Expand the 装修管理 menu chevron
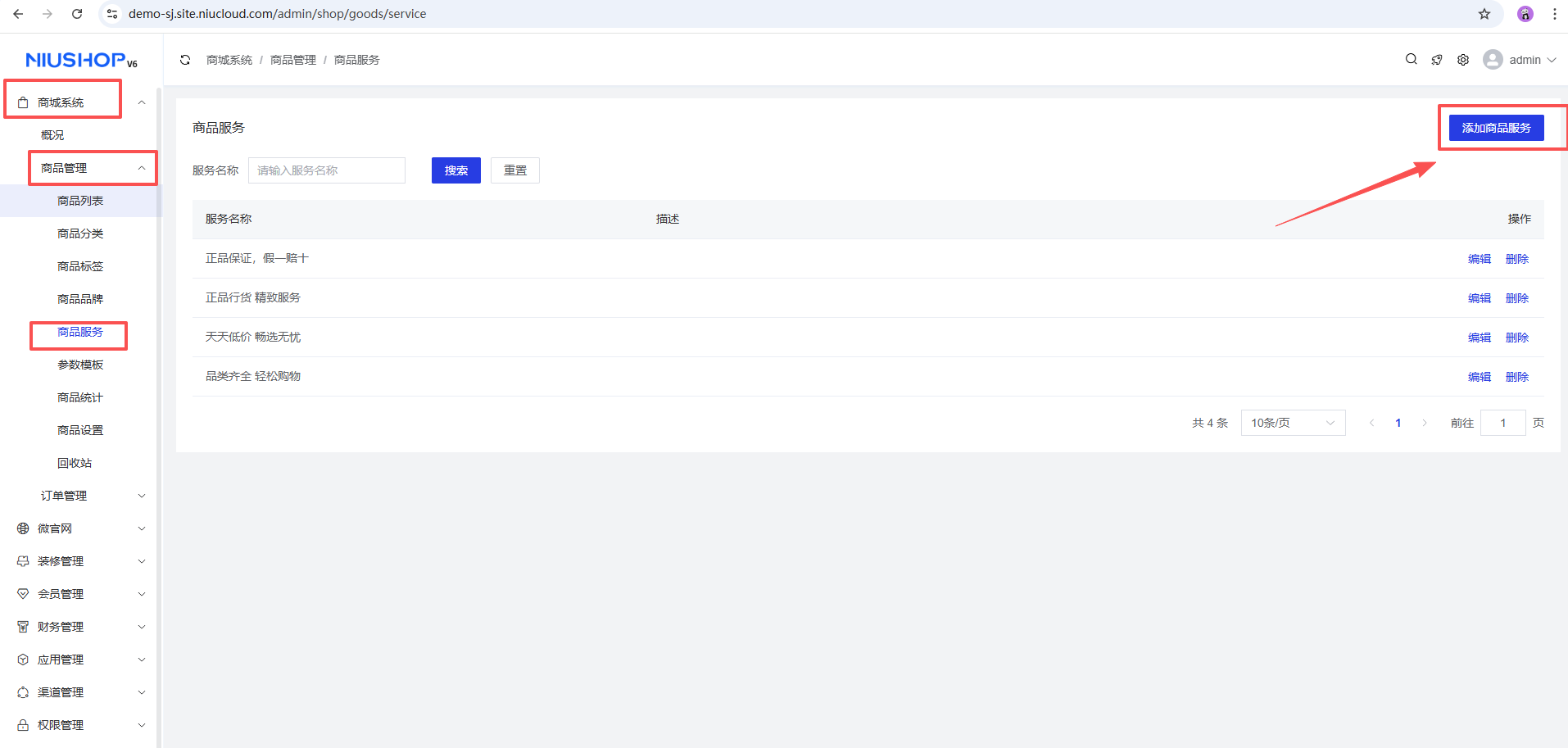 (142, 561)
